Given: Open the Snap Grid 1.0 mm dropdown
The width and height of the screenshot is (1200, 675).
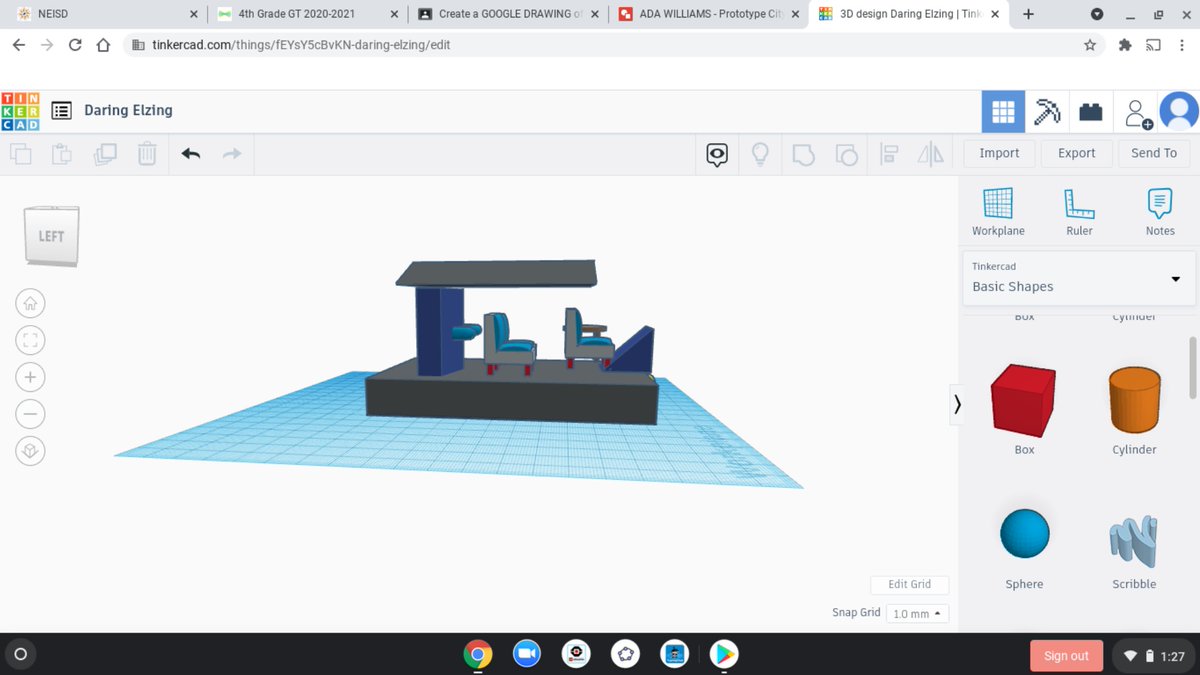Looking at the screenshot, I should click(917, 613).
